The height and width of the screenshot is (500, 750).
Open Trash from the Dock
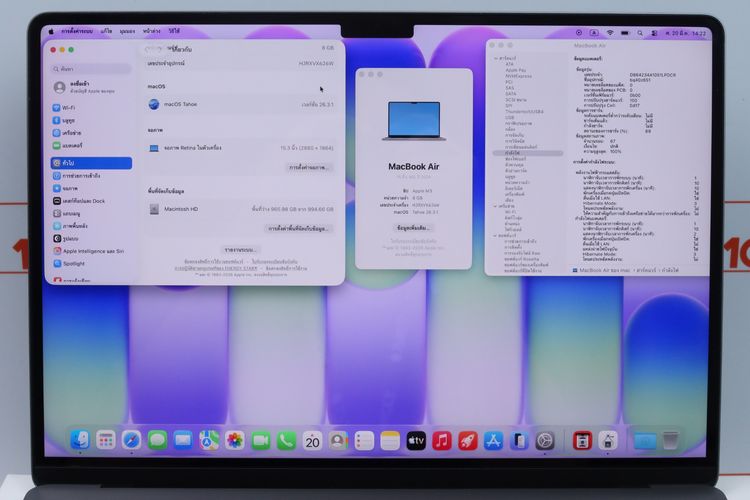tap(671, 441)
